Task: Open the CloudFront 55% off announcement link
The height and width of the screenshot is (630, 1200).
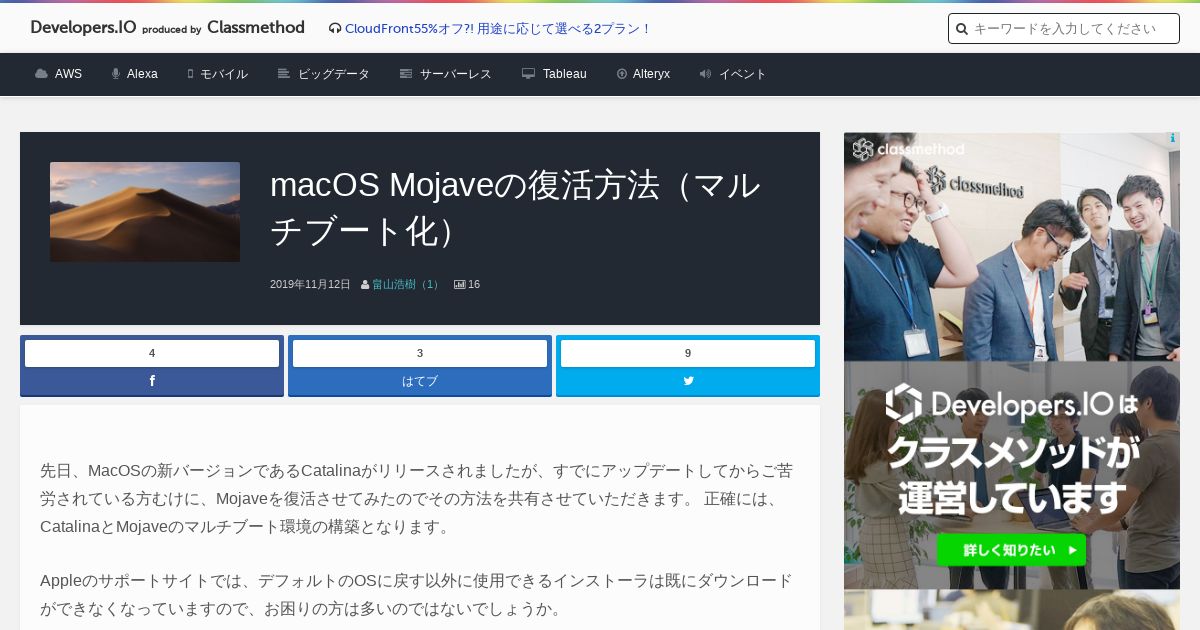Action: pos(497,29)
